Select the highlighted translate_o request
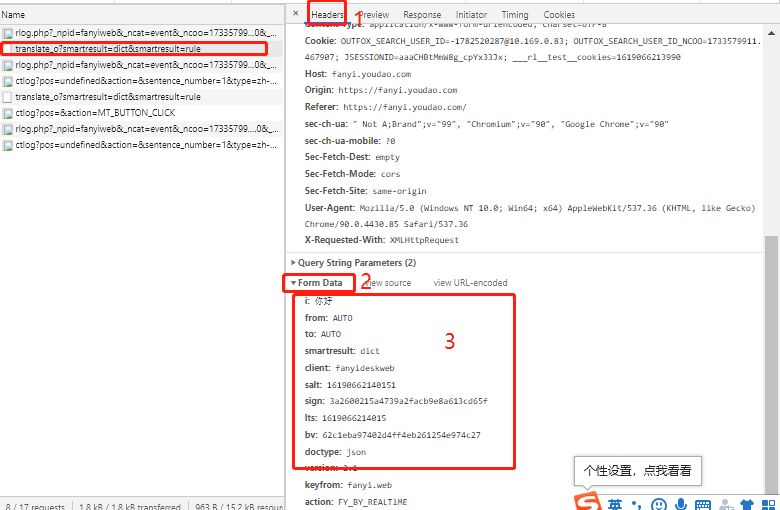780x510 pixels. pos(142,49)
